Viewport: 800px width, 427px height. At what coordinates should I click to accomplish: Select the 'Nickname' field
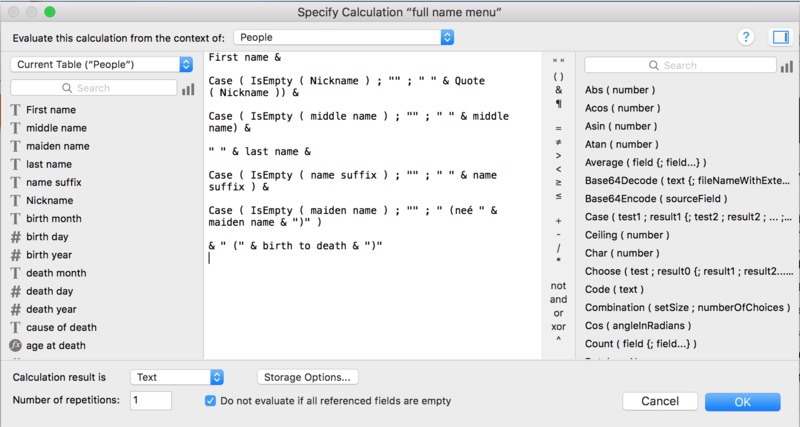[49, 200]
